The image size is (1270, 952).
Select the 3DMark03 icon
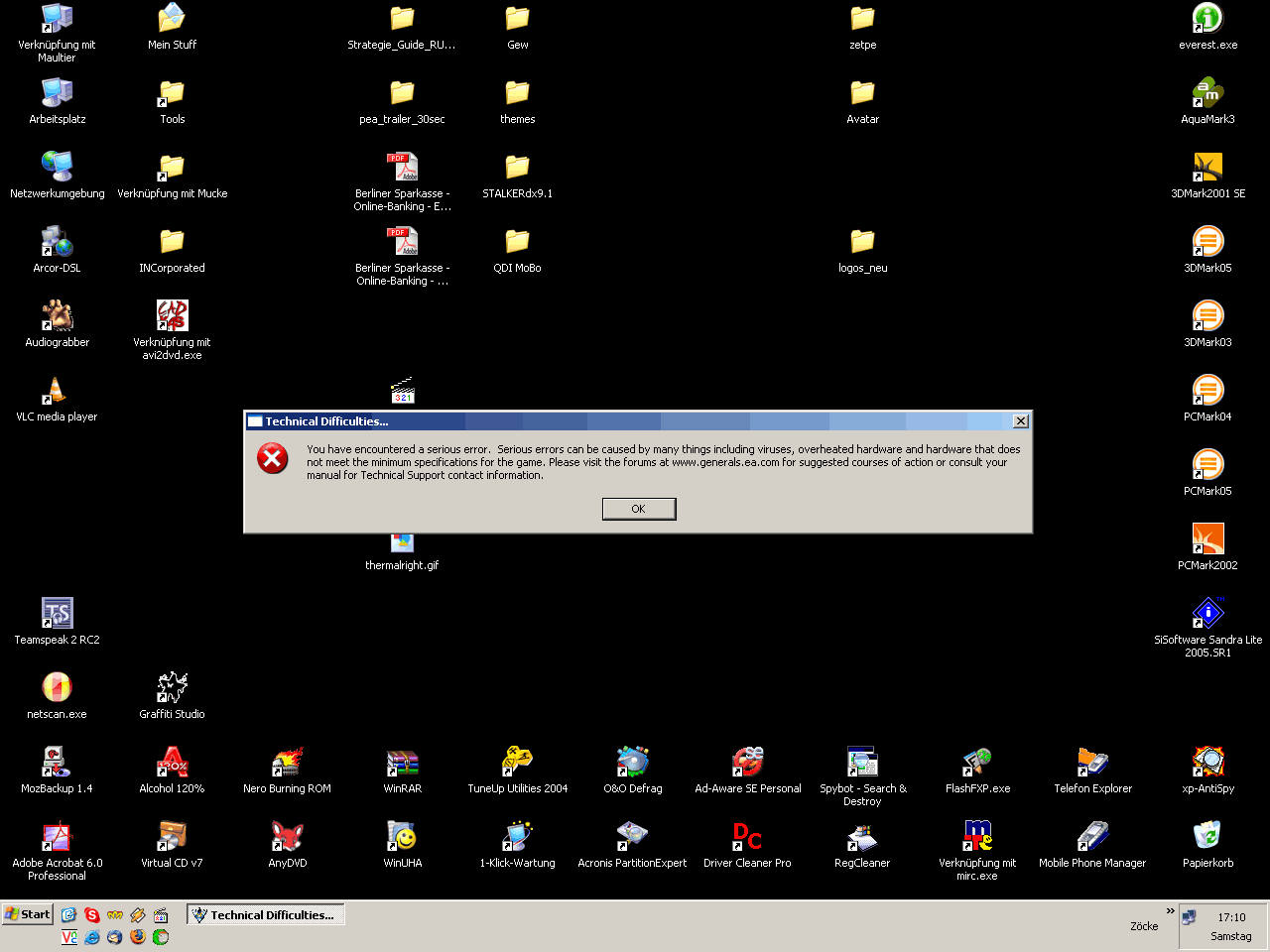pyautogui.click(x=1207, y=324)
